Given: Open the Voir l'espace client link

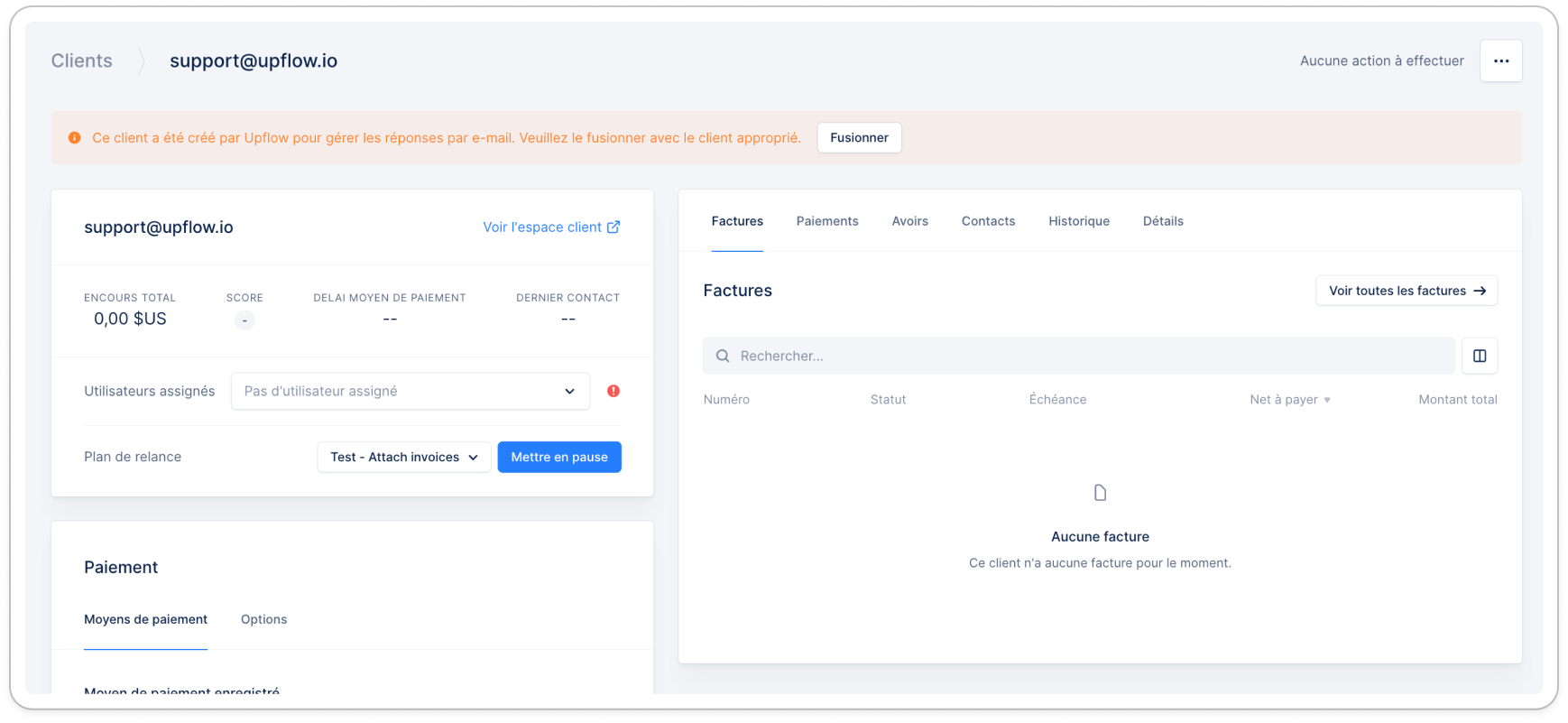Looking at the screenshot, I should tap(551, 227).
